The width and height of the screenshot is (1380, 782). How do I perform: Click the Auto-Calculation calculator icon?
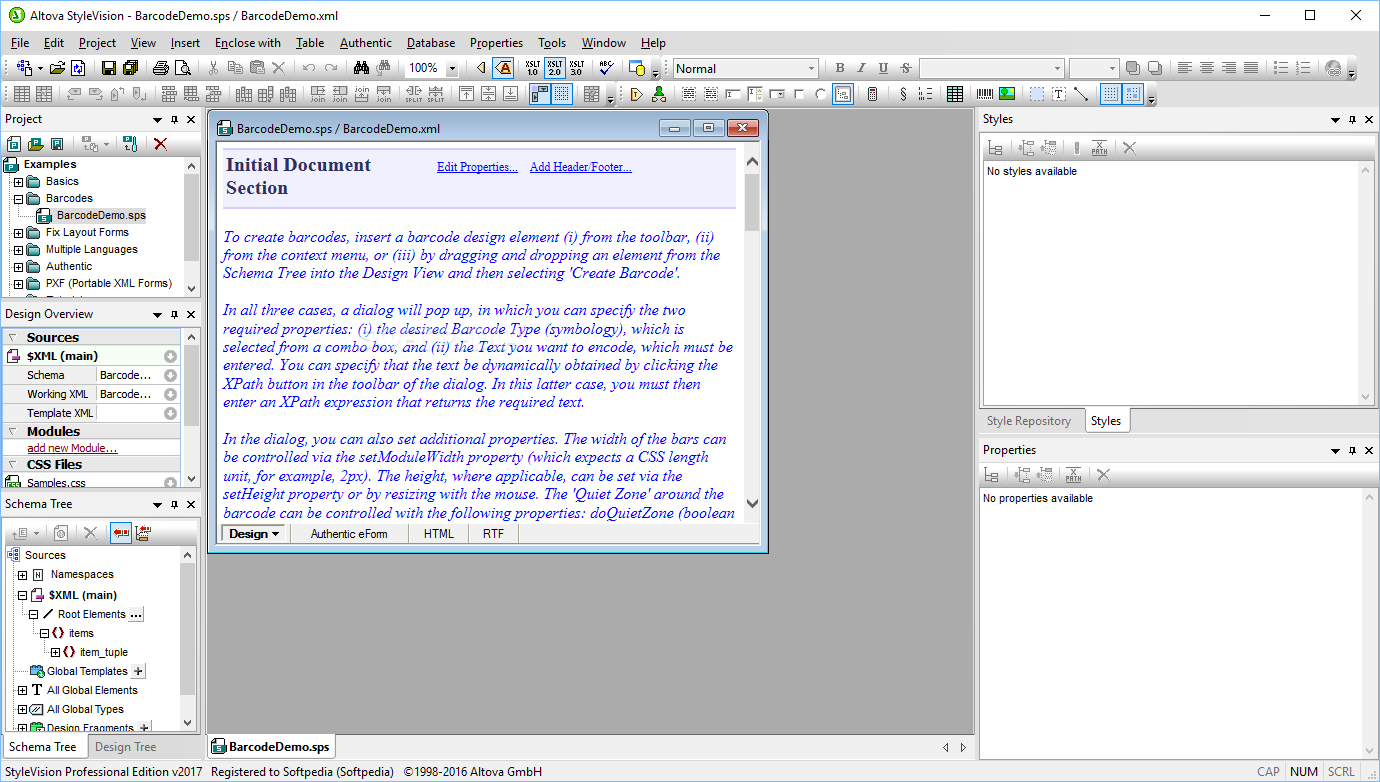pos(872,94)
